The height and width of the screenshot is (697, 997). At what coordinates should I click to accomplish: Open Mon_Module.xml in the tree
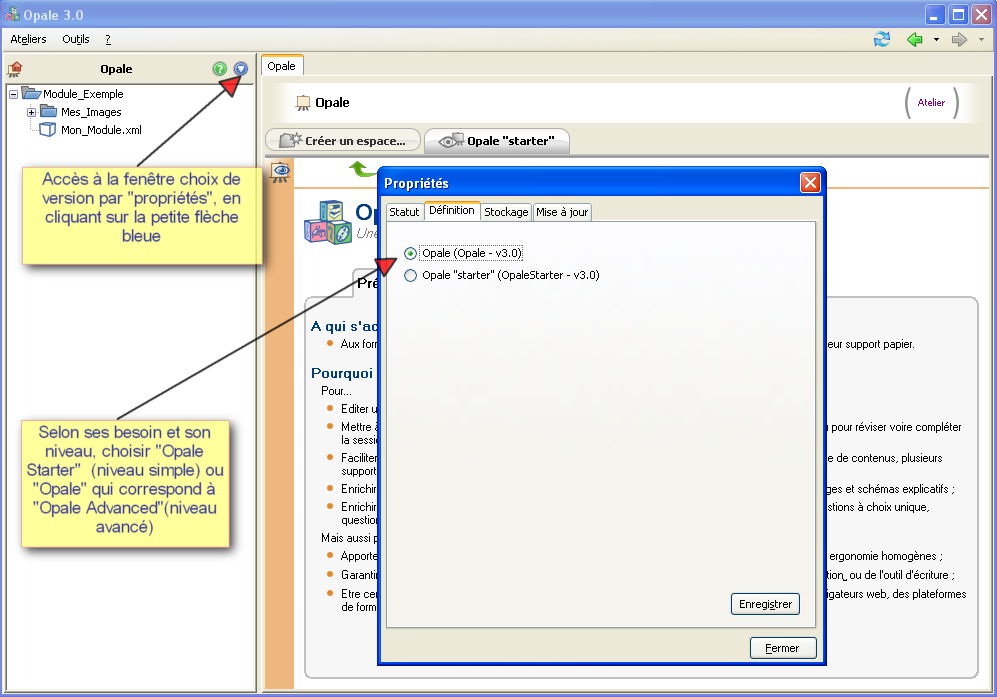pyautogui.click(x=101, y=130)
